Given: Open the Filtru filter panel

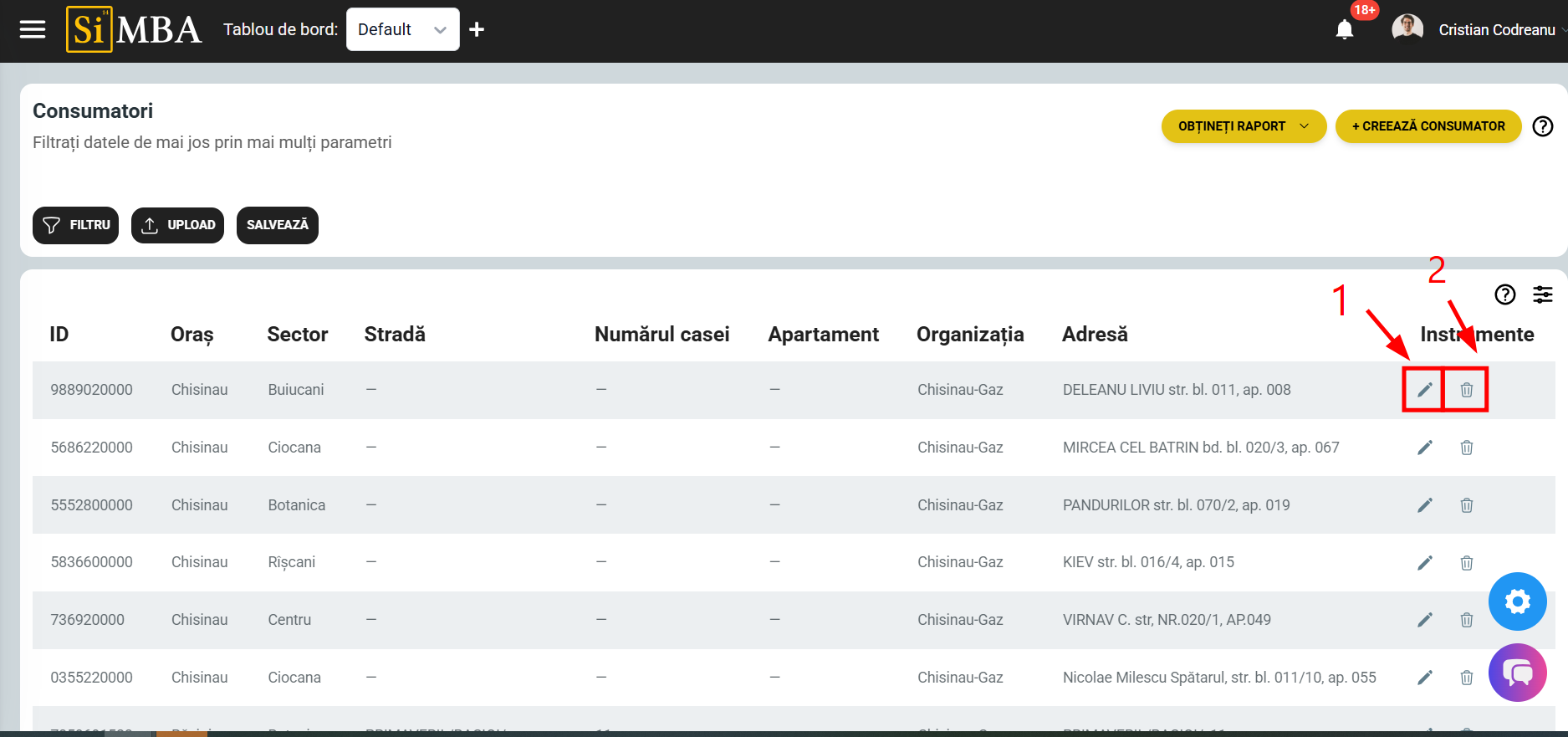Looking at the screenshot, I should (x=76, y=225).
